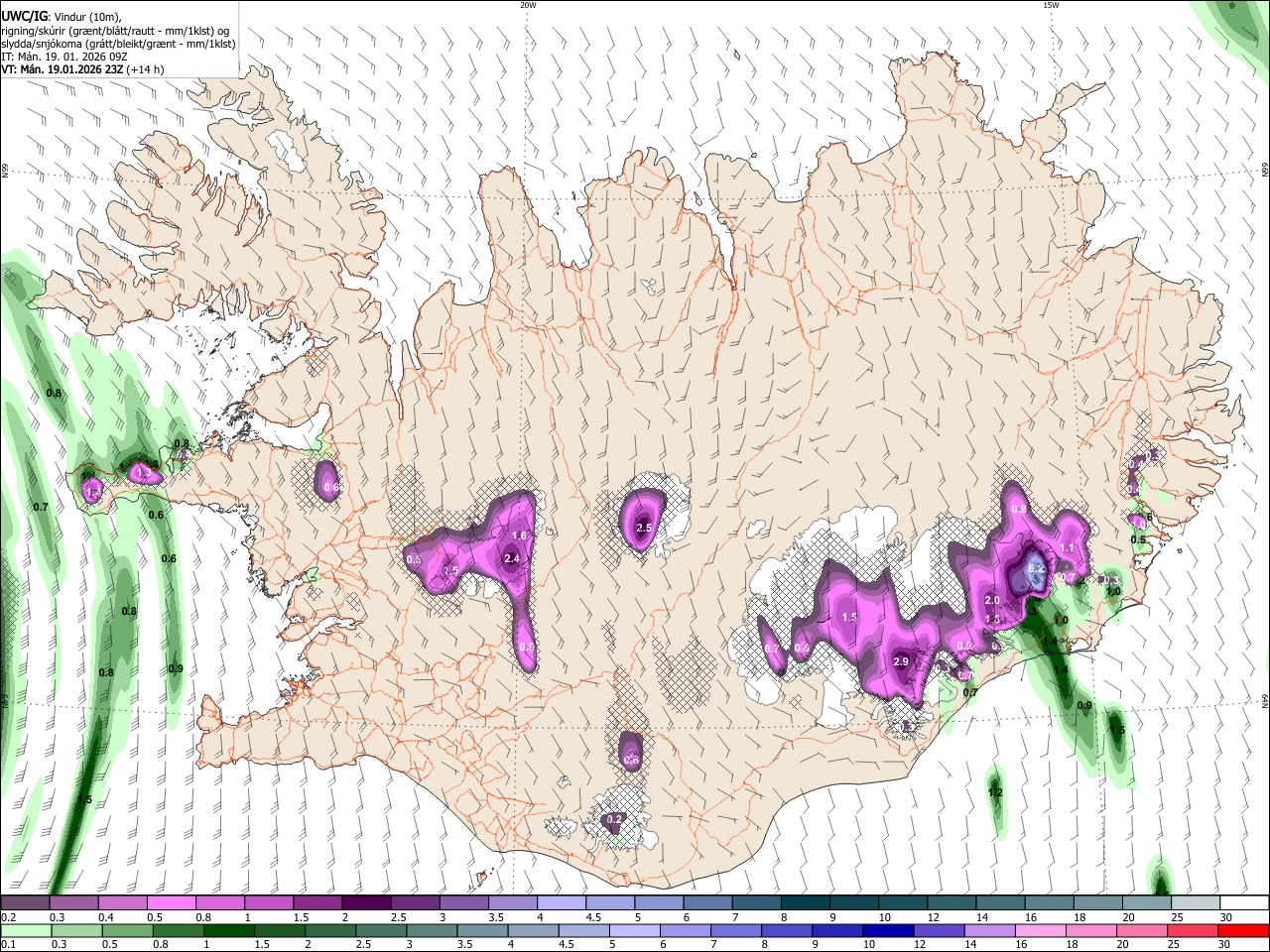Screen dimensions: 1270x952
Task: Pick the grey-green rain swatch starting at 3
Action: [432, 930]
